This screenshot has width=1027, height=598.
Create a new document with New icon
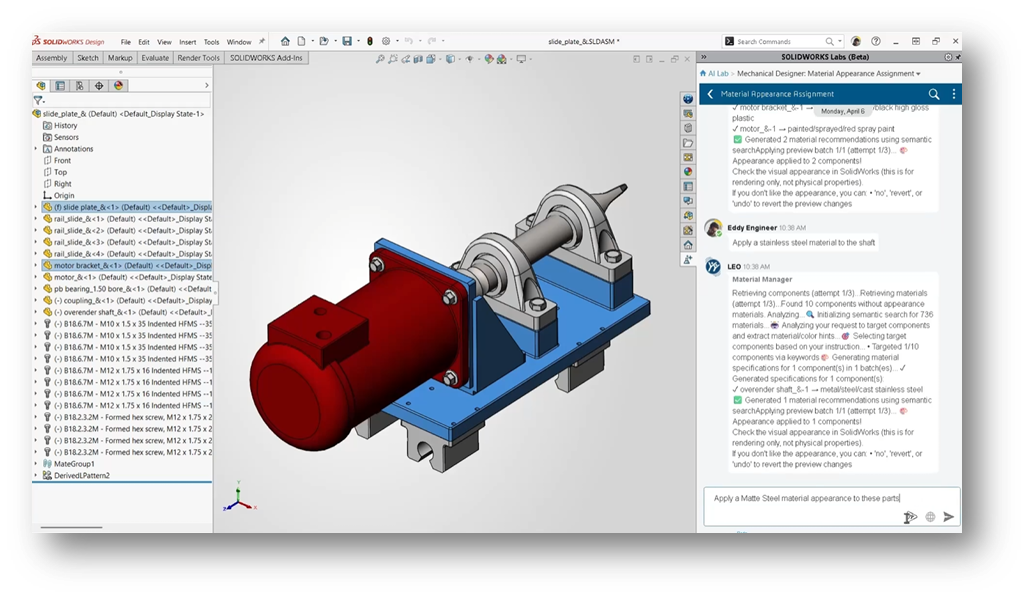(x=301, y=41)
